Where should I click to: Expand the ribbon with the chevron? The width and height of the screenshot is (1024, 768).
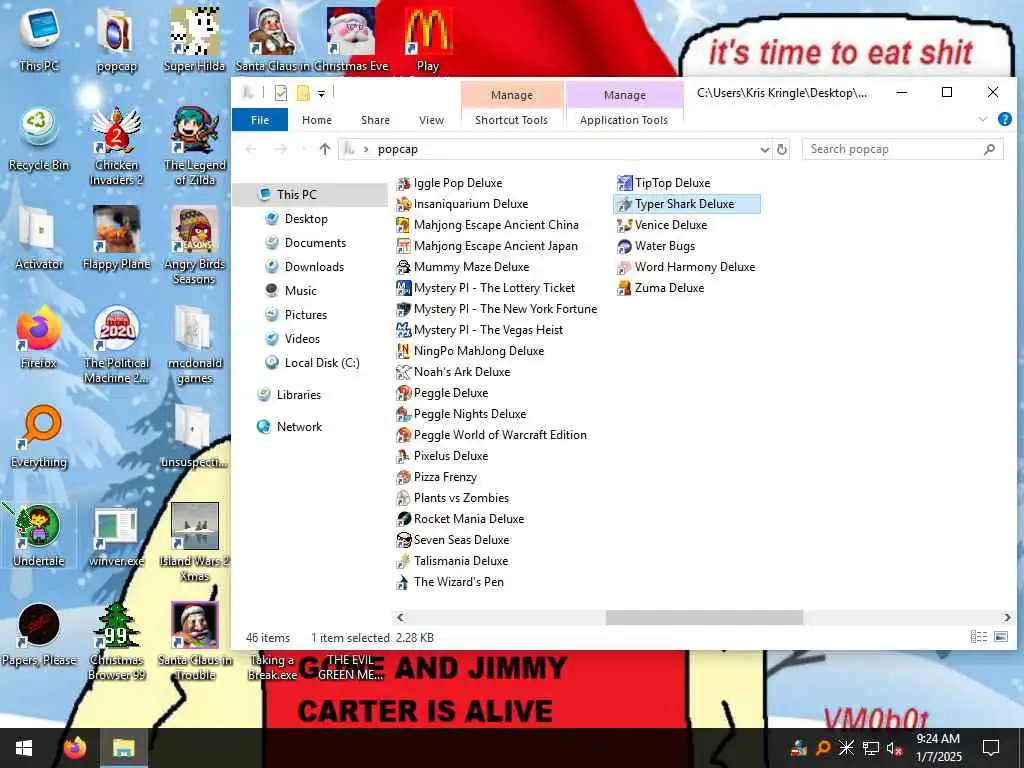tap(983, 120)
